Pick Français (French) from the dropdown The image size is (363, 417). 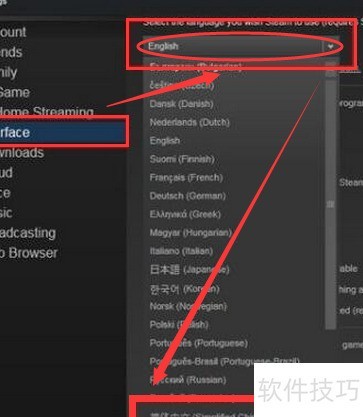(x=186, y=178)
